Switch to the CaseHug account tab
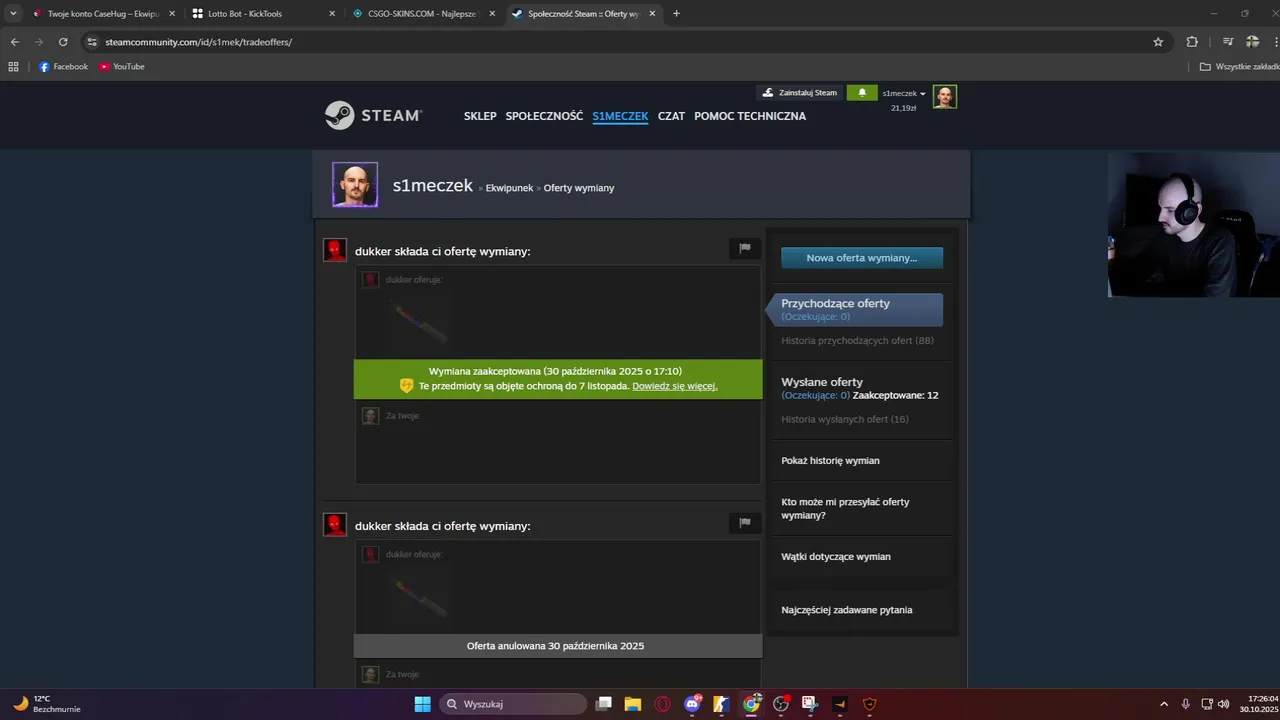This screenshot has width=1280, height=720. coord(103,14)
